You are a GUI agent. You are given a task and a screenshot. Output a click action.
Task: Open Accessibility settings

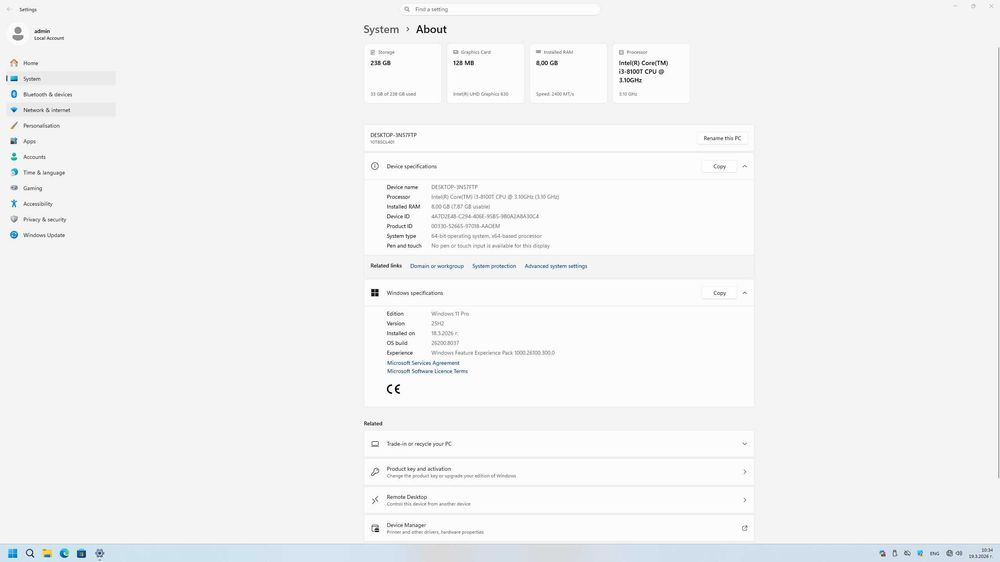tap(61, 203)
